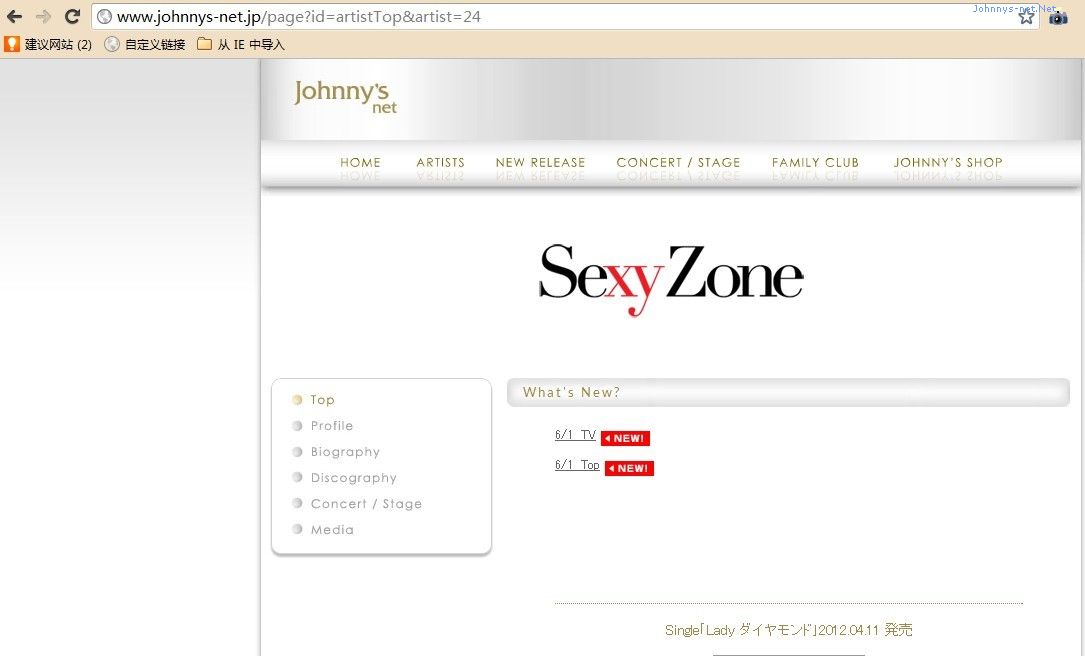Open the 从 IE 中导入 bookmarks folder
The height and width of the screenshot is (656, 1085).
241,44
